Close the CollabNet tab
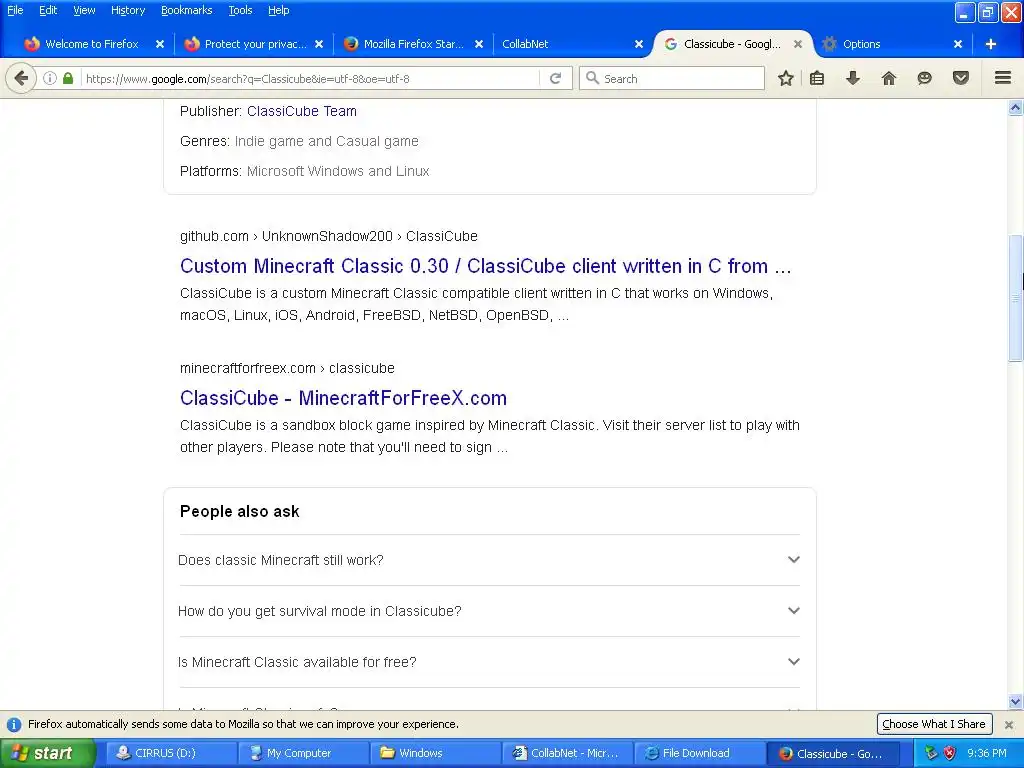This screenshot has height=768, width=1024. click(639, 44)
